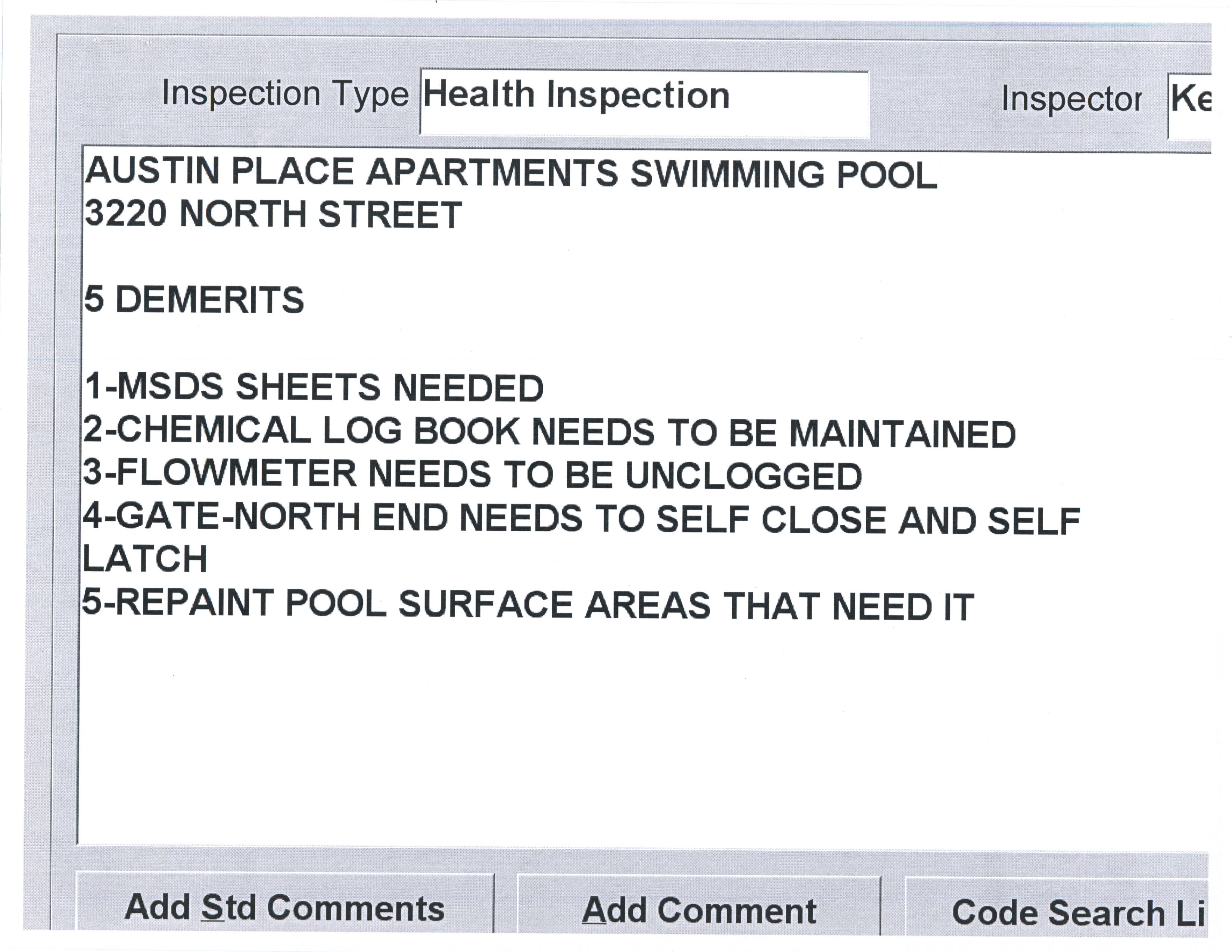Click the 3220 North Street address line
This screenshot has width=1232, height=952.
(274, 215)
